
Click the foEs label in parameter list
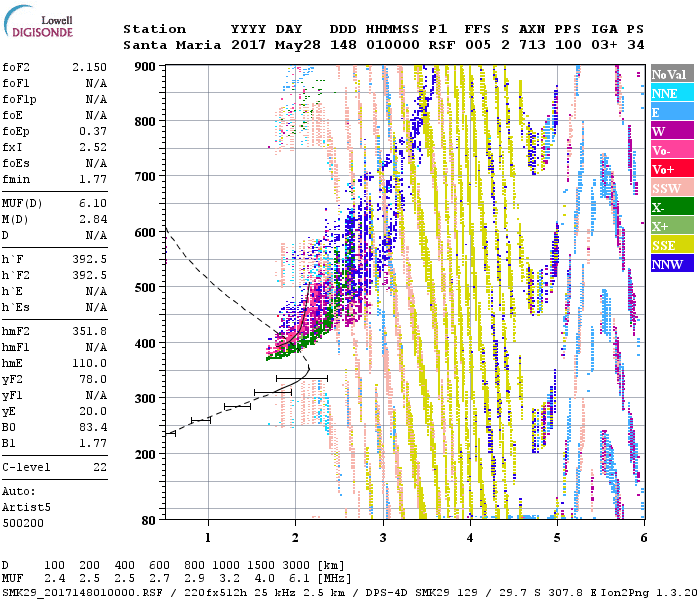click(16, 163)
